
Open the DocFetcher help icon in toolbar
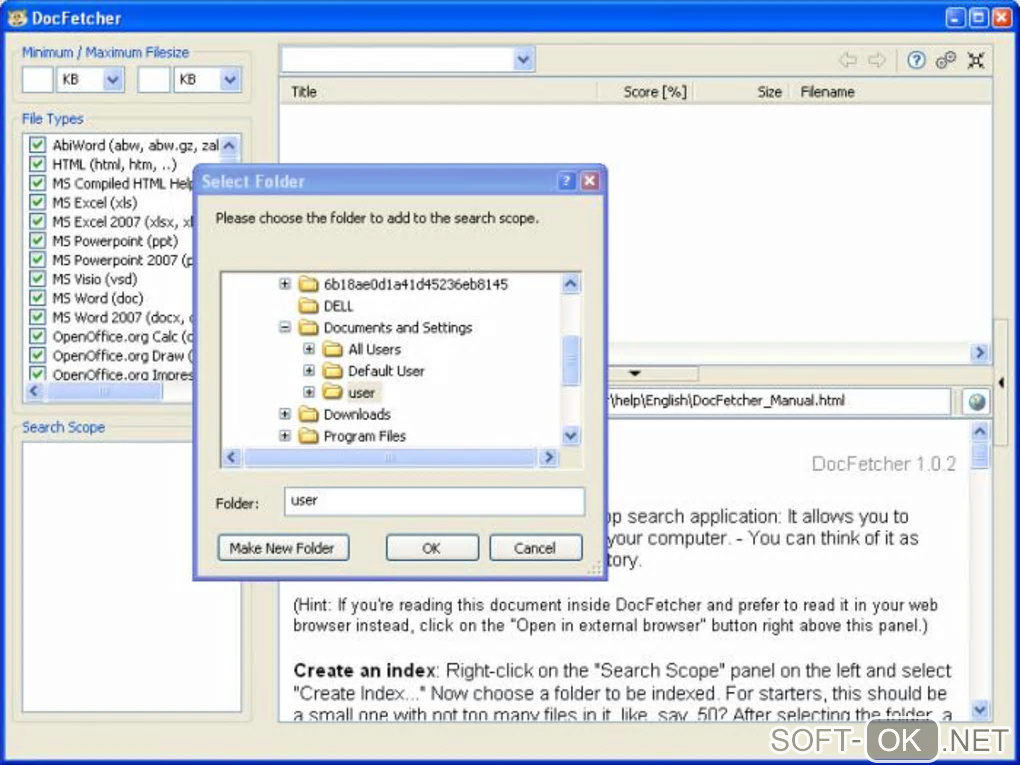point(916,60)
